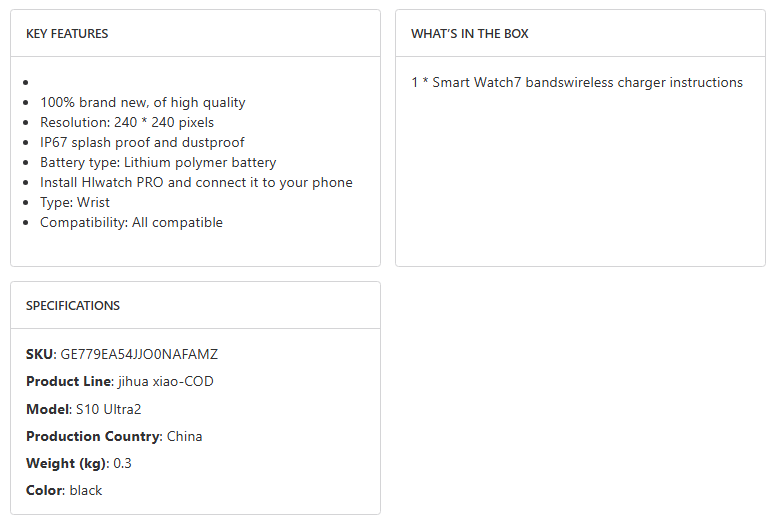Select the China country value
This screenshot has height=527, width=773.
click(x=185, y=436)
